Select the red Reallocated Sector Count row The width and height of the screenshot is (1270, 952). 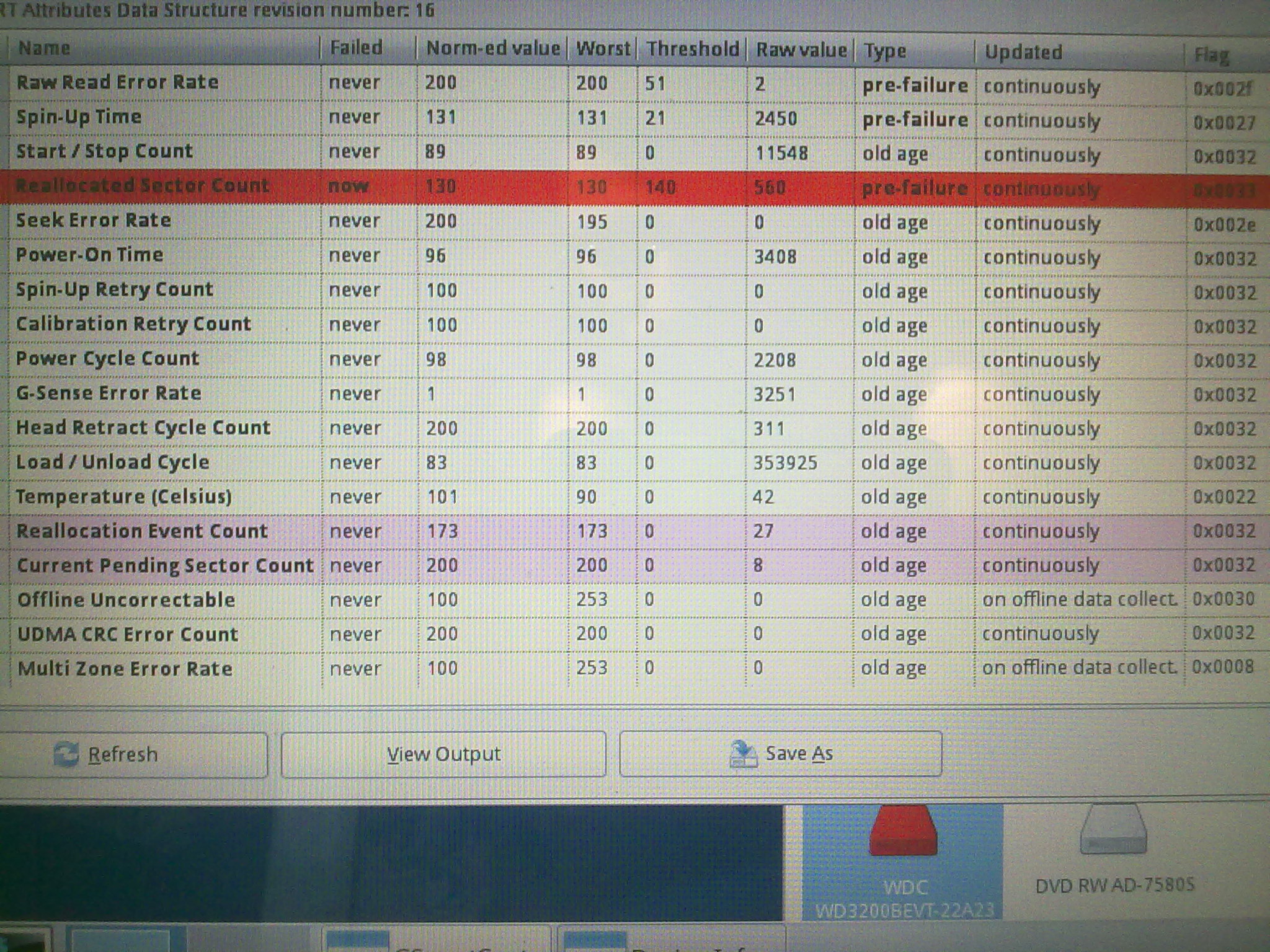(143, 186)
